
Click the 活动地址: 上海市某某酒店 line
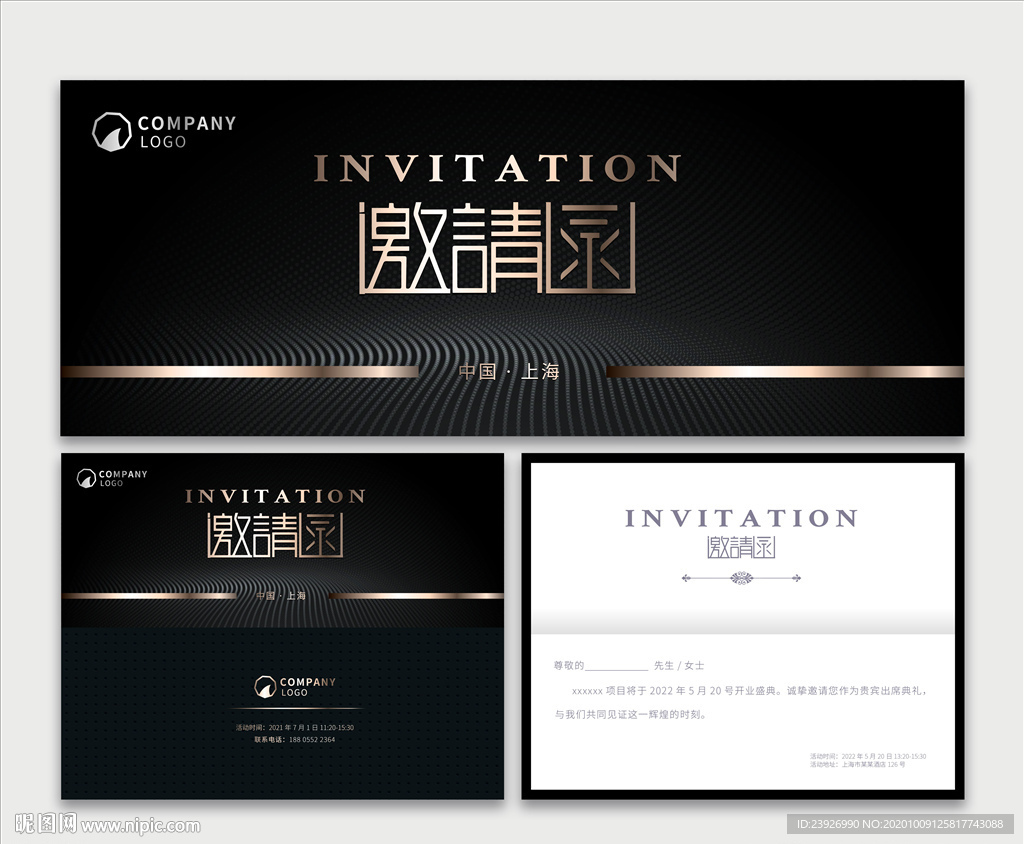pyautogui.click(x=857, y=764)
